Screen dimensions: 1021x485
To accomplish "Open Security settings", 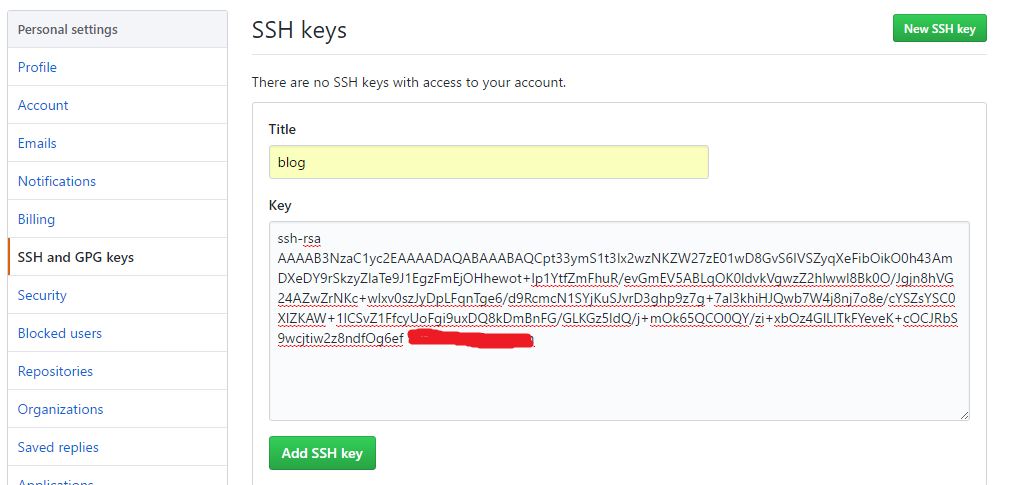I will pos(42,295).
